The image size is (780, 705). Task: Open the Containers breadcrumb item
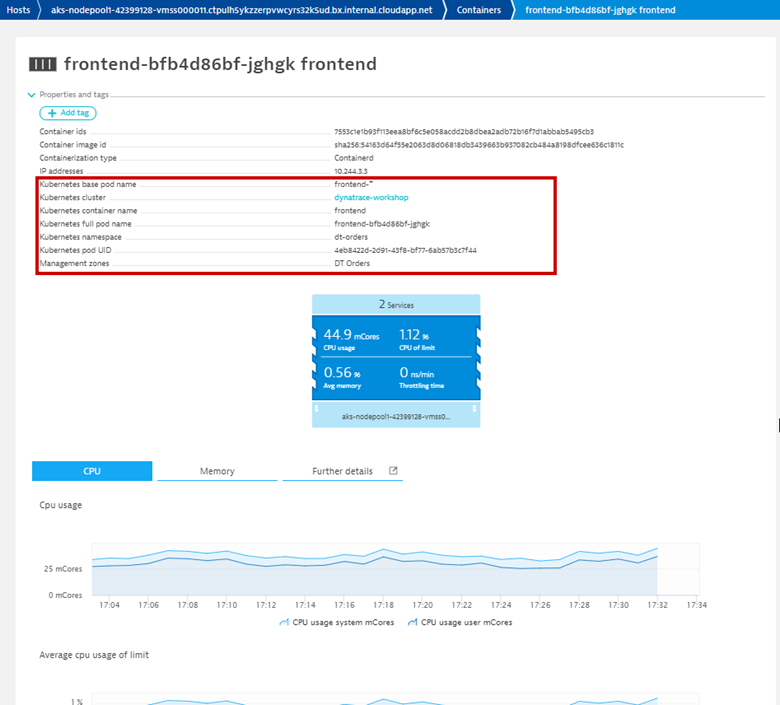pos(479,10)
